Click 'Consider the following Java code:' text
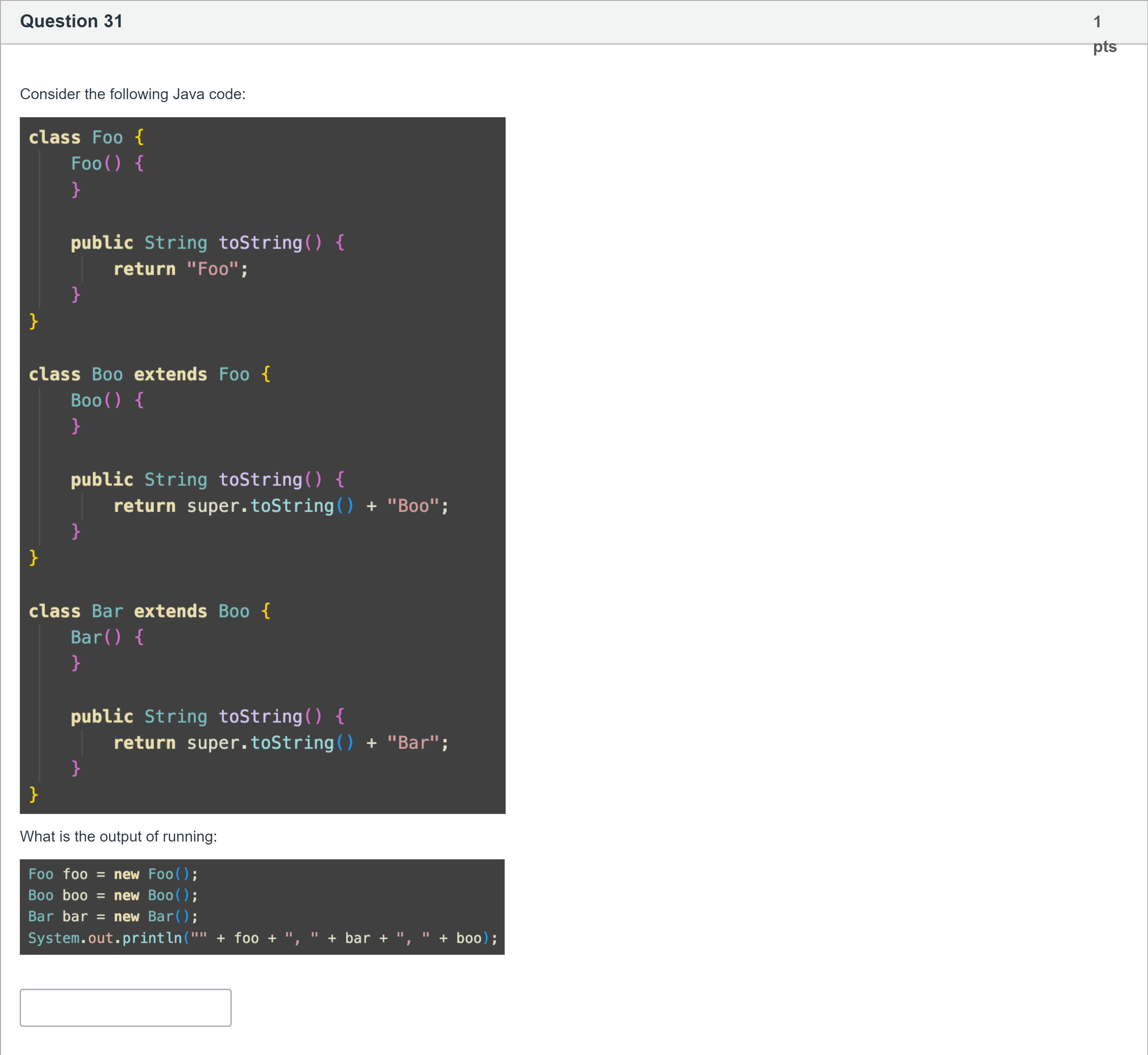Image resolution: width=1148 pixels, height=1055 pixels. point(132,94)
